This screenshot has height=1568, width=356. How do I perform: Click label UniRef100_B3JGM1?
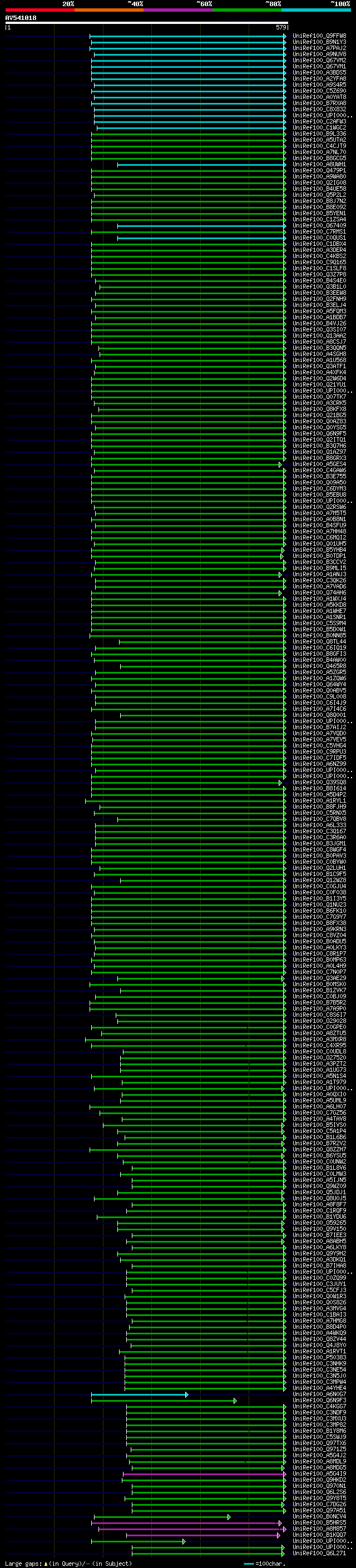[x=319, y=844]
